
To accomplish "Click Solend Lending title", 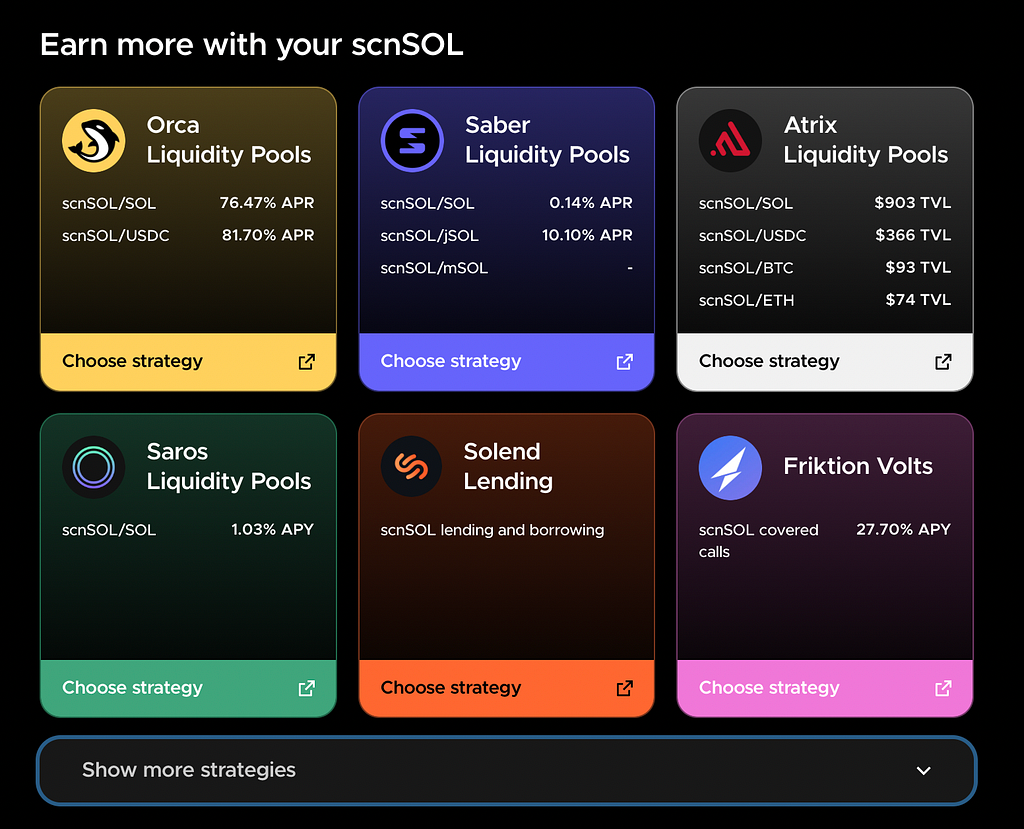I will point(508,466).
